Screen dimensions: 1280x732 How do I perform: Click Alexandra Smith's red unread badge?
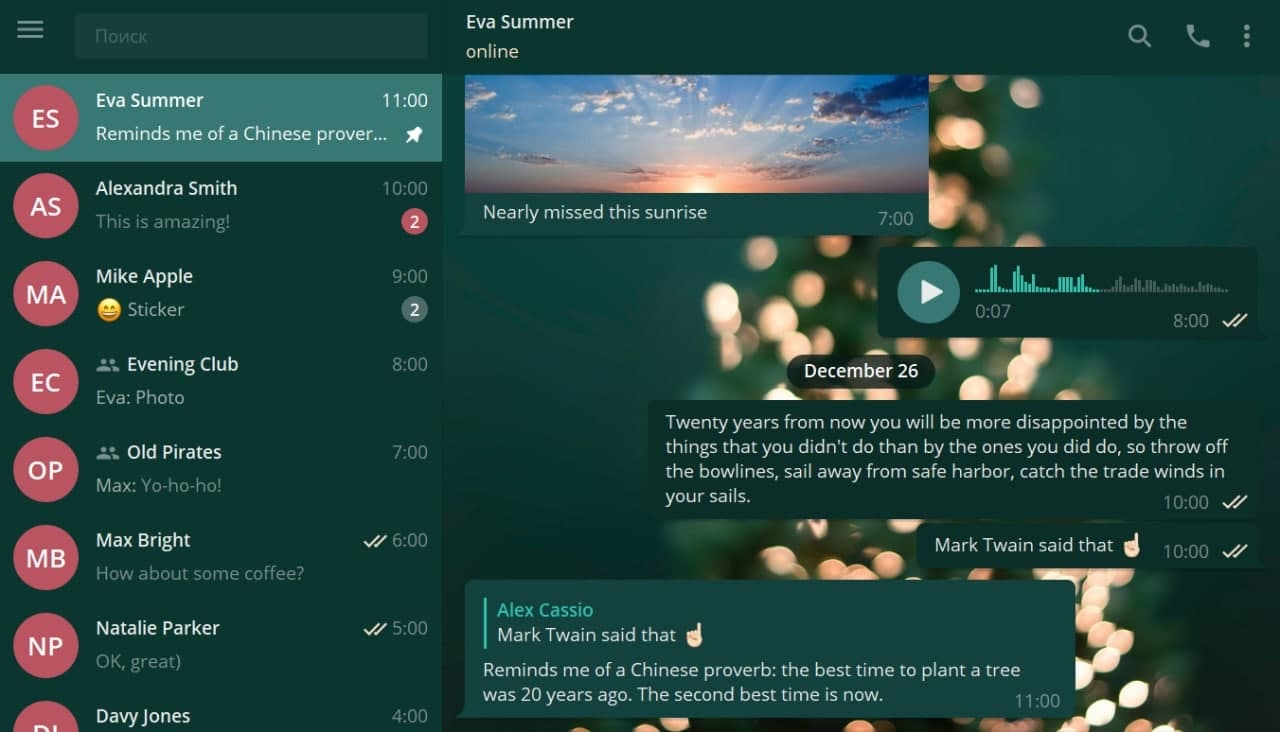[414, 222]
